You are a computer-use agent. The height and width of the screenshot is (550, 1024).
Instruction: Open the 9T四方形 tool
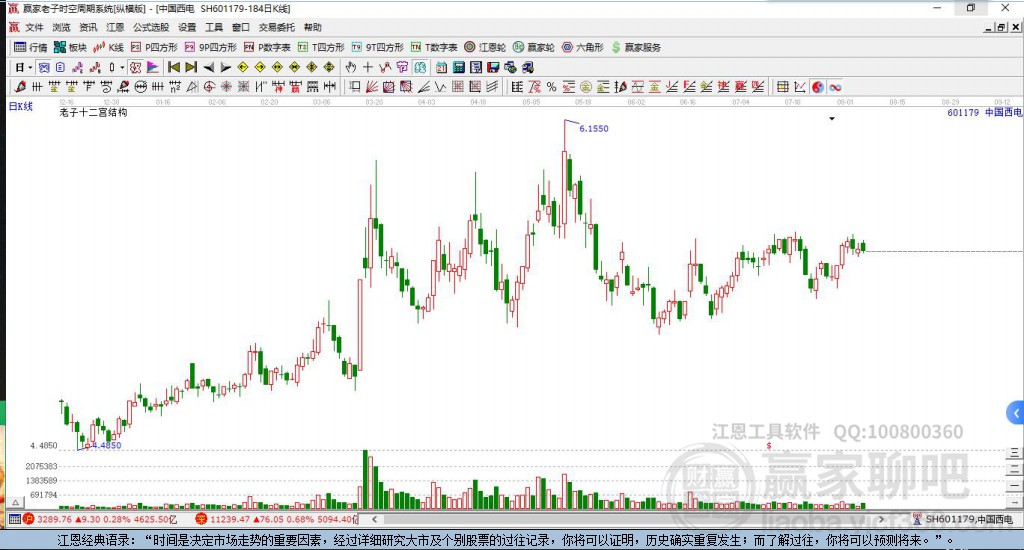[377, 47]
